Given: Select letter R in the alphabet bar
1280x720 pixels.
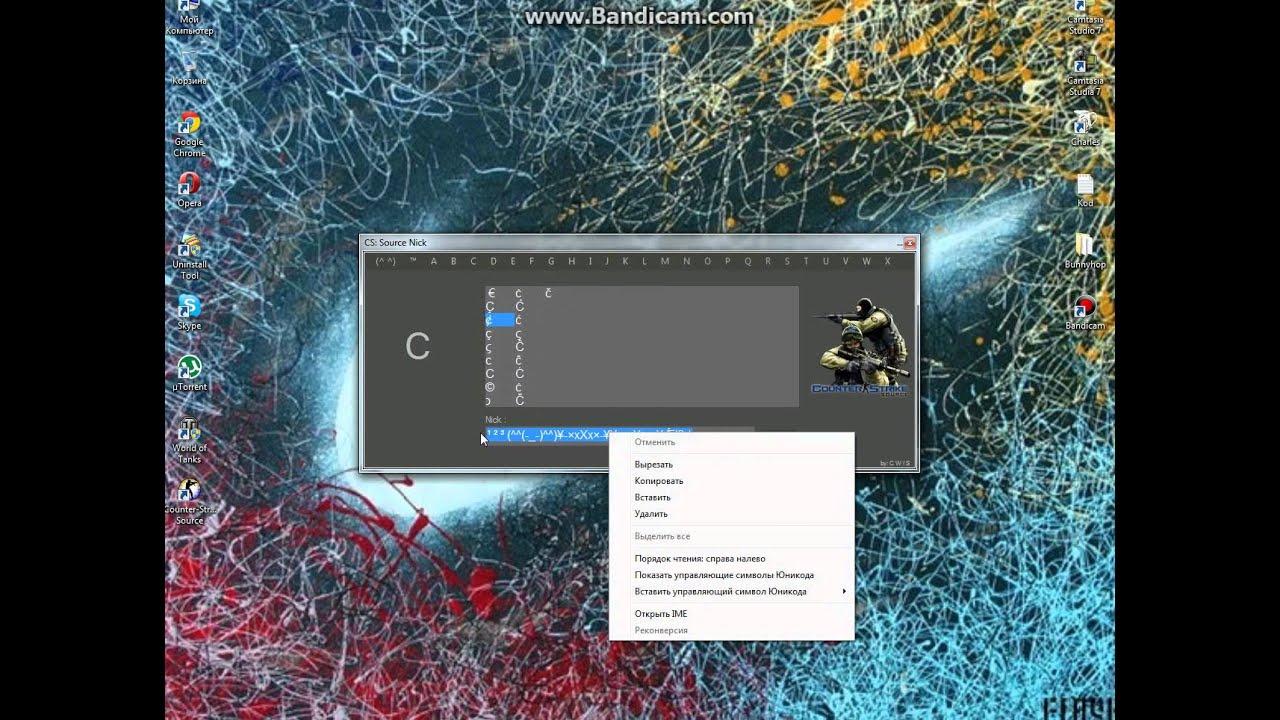Looking at the screenshot, I should click(767, 262).
